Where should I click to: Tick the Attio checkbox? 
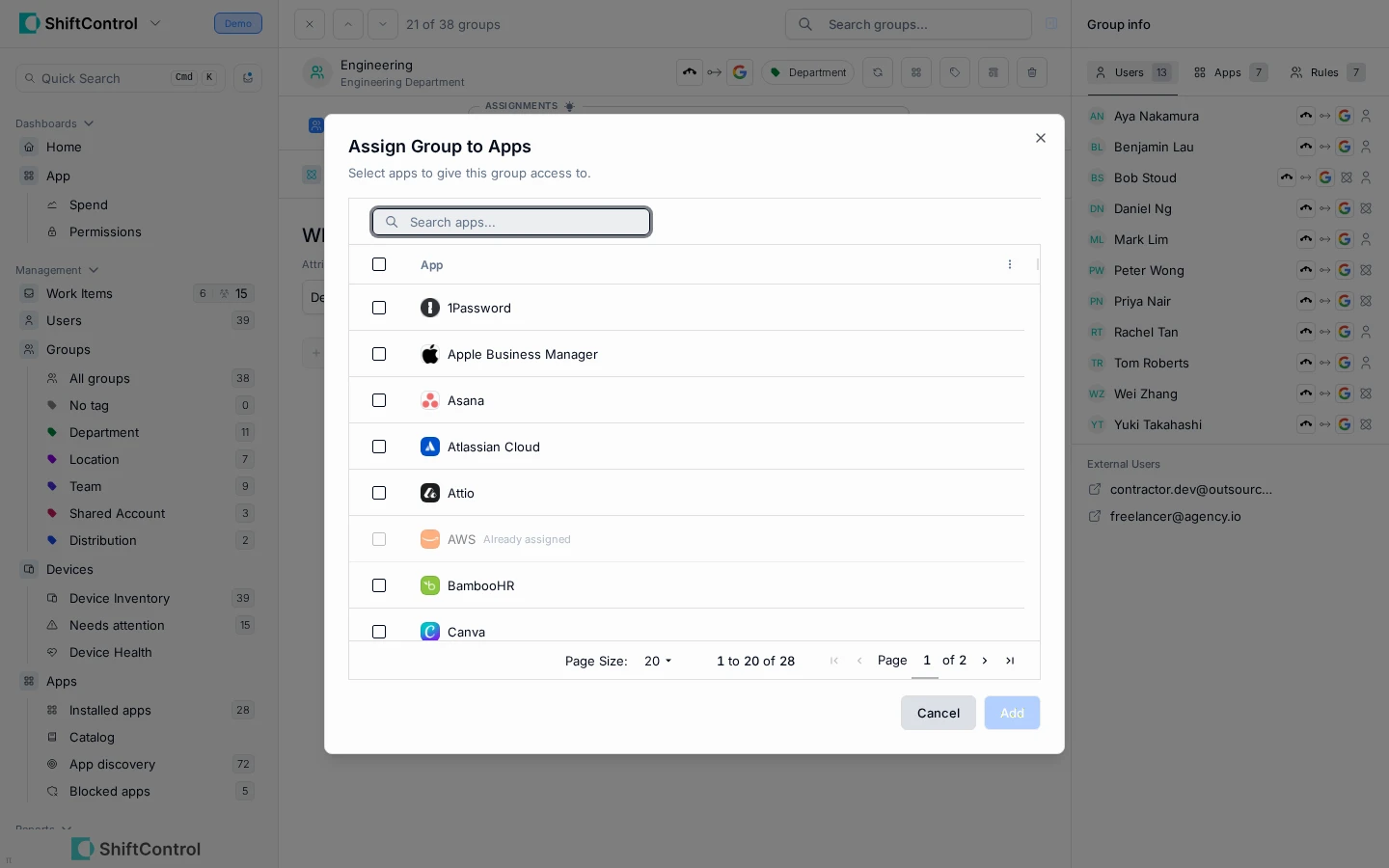tap(379, 493)
